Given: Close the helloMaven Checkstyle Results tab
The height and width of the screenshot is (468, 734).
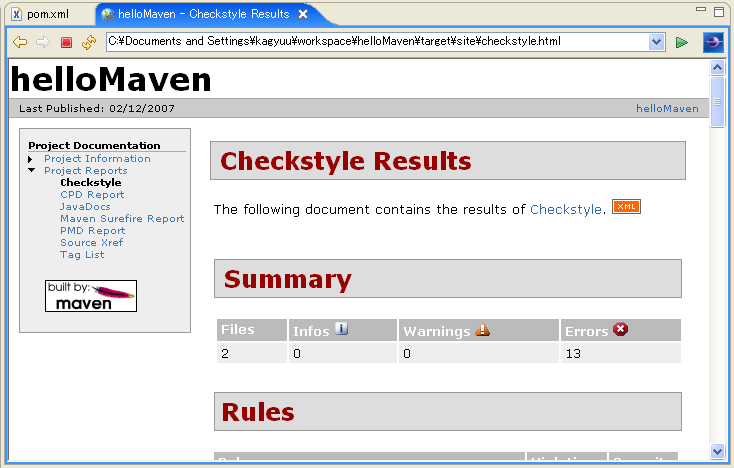Looking at the screenshot, I should [x=303, y=14].
